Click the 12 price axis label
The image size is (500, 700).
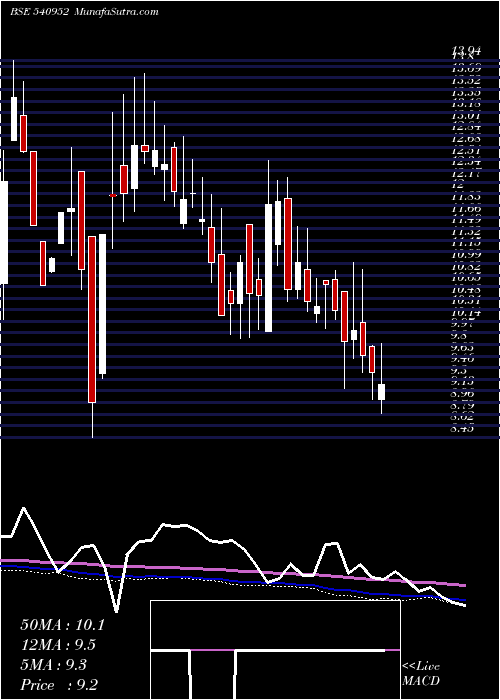pyautogui.click(x=458, y=185)
